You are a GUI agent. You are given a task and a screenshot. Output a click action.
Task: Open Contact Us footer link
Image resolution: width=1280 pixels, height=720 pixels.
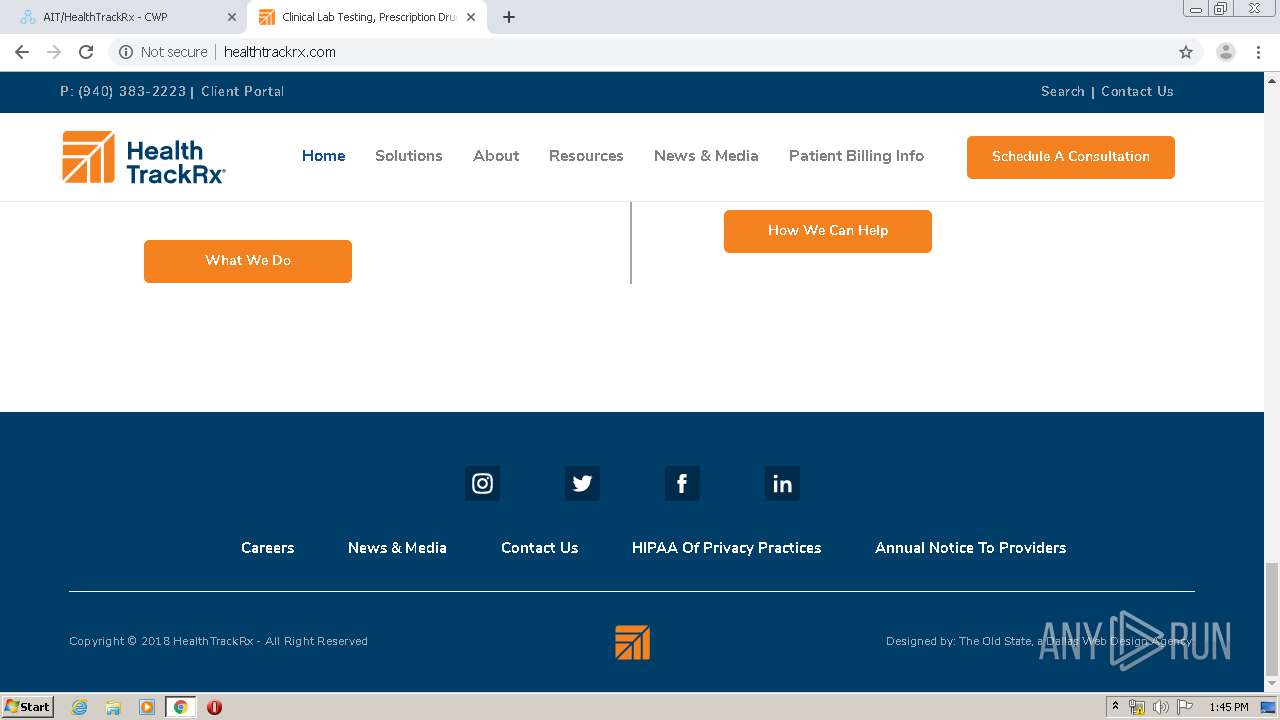click(540, 548)
